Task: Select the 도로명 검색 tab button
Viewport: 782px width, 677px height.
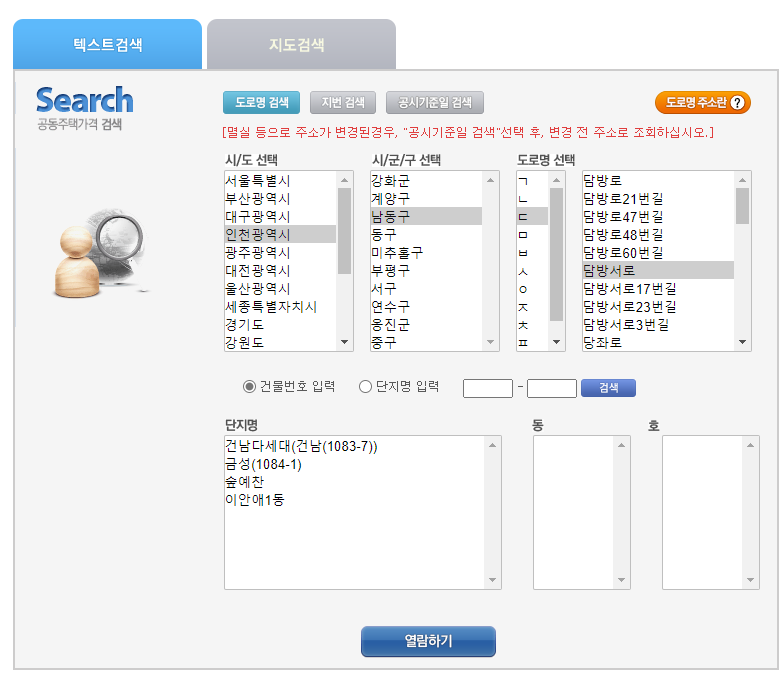Action: (261, 103)
